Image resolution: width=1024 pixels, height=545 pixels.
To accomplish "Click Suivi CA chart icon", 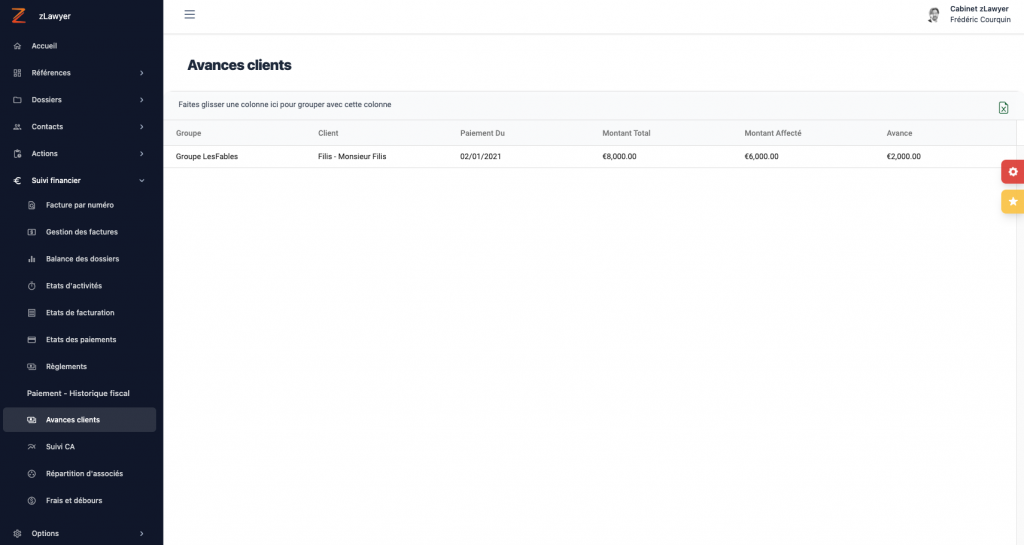I will 32,447.
